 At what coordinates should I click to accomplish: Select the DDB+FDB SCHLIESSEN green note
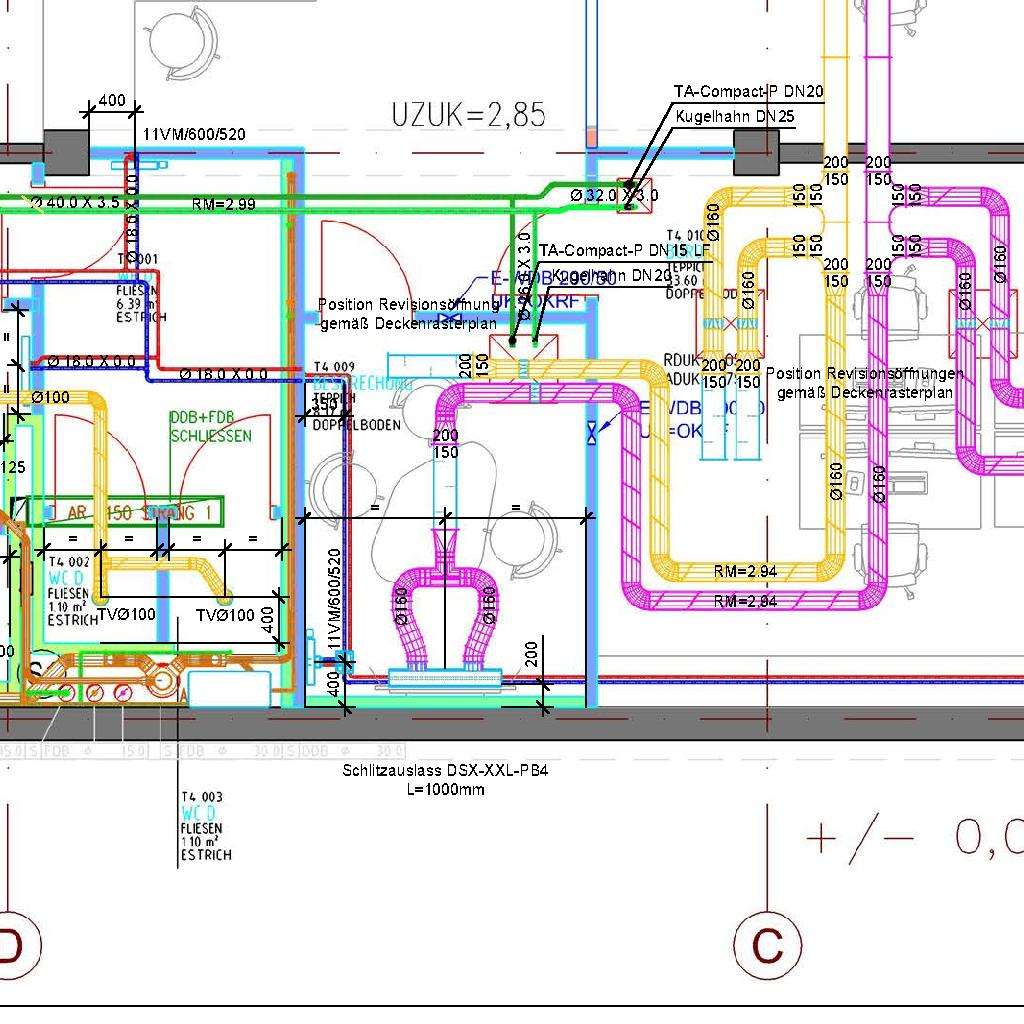click(x=210, y=428)
